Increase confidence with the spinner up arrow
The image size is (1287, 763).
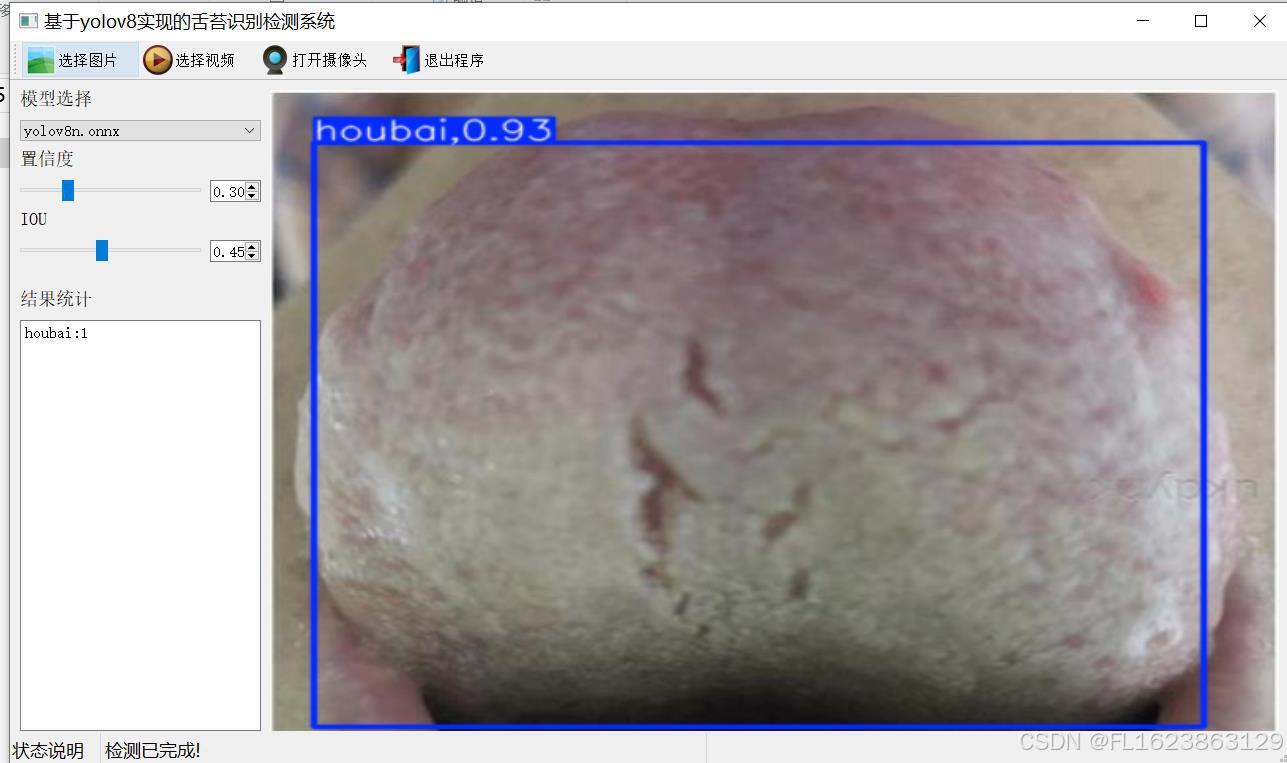(x=252, y=187)
